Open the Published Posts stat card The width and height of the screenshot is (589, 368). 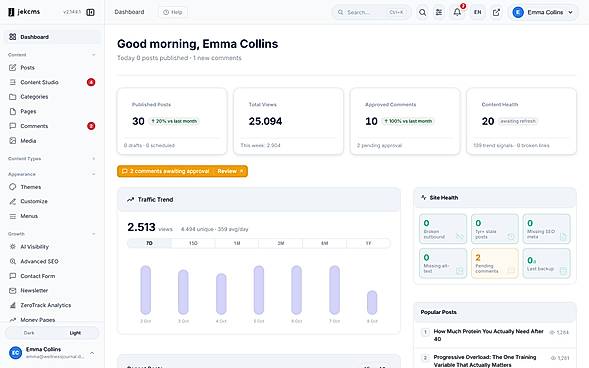(x=172, y=121)
